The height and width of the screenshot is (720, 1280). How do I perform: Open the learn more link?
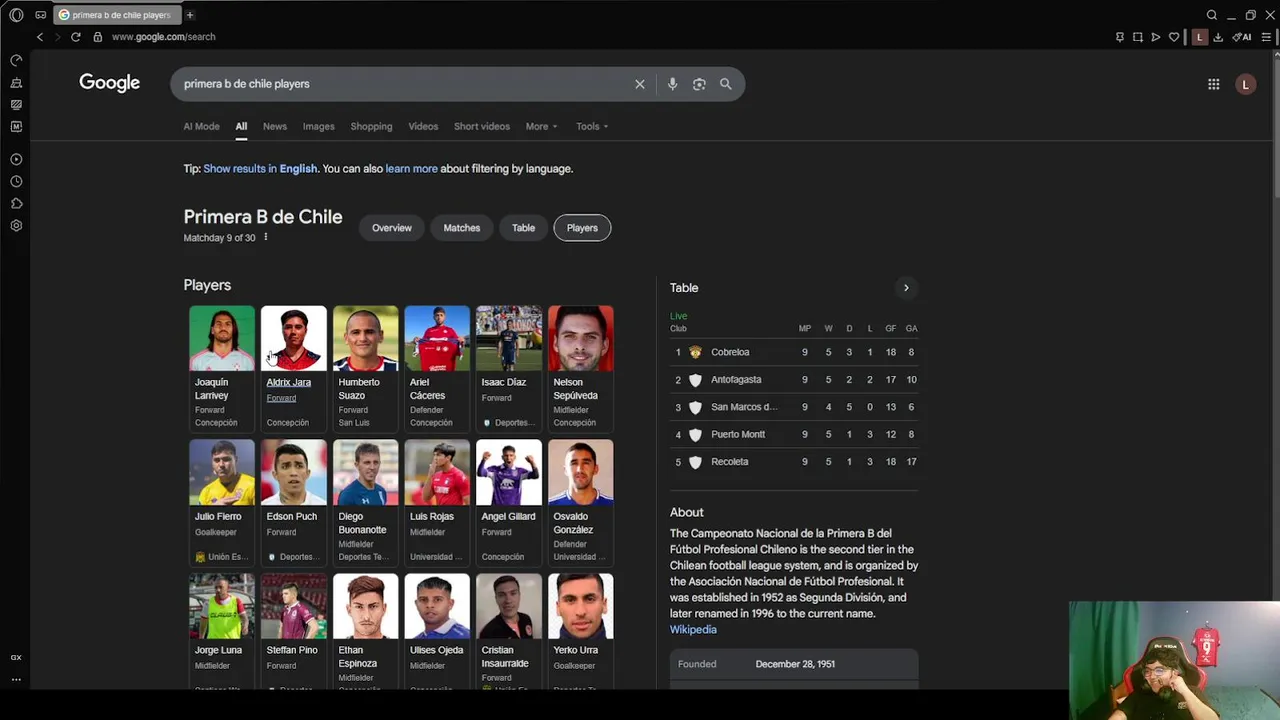pyautogui.click(x=411, y=169)
